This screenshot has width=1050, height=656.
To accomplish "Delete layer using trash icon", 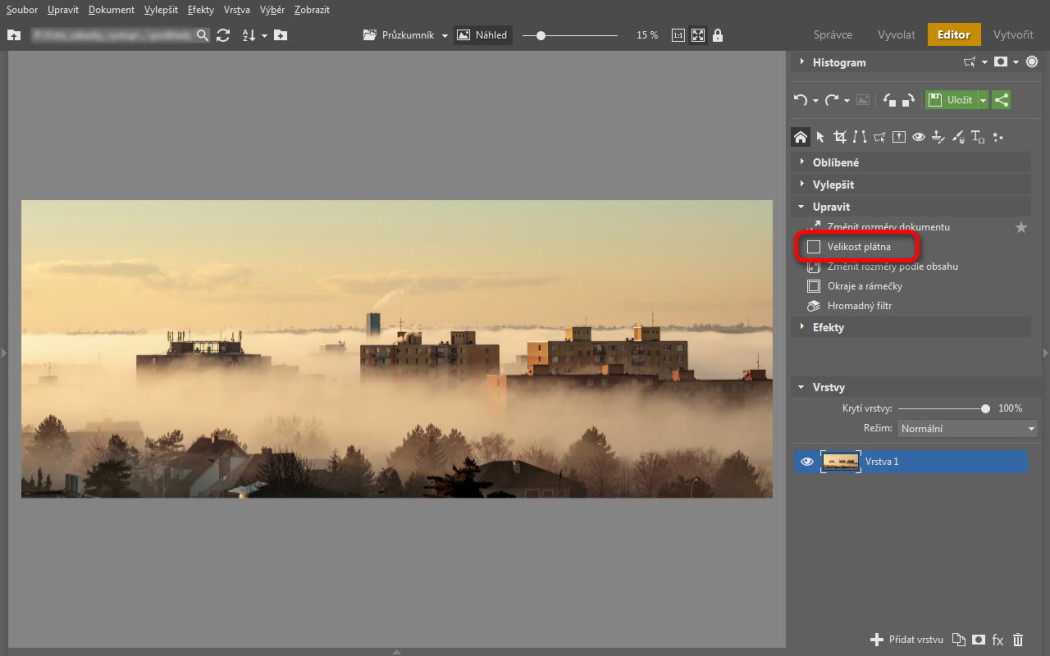I will [x=1018, y=639].
